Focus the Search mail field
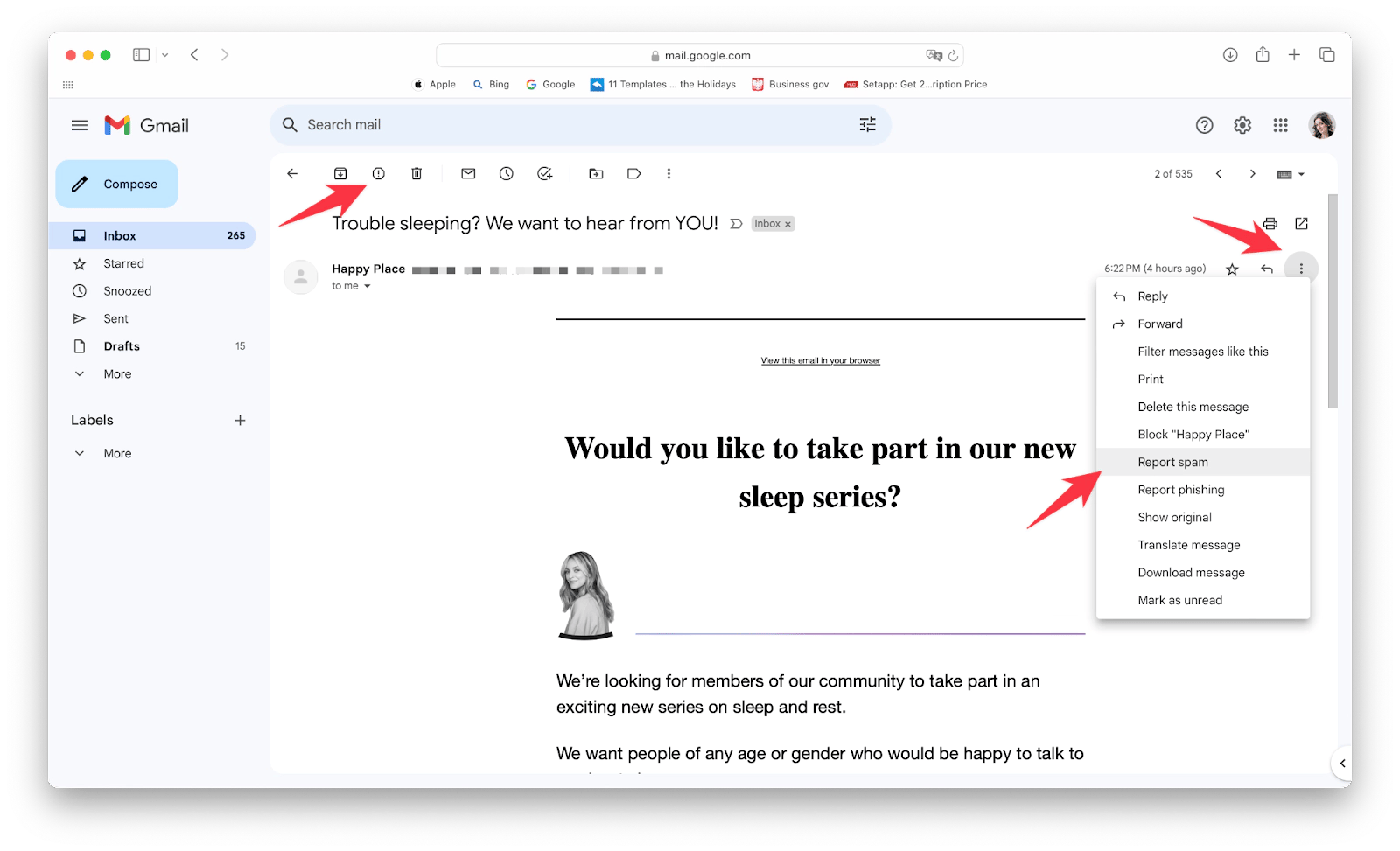Viewport: 1400px width, 851px height. pyautogui.click(x=580, y=125)
